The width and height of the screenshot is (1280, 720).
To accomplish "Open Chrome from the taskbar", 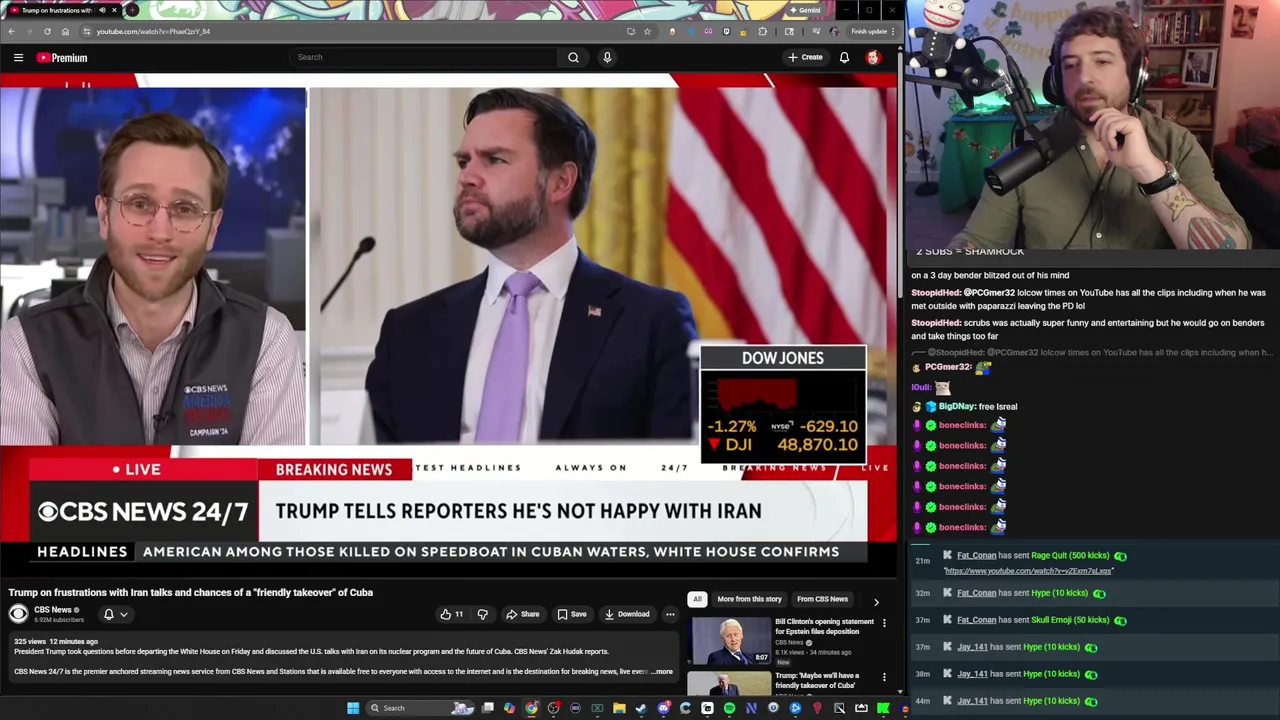I will click(531, 708).
